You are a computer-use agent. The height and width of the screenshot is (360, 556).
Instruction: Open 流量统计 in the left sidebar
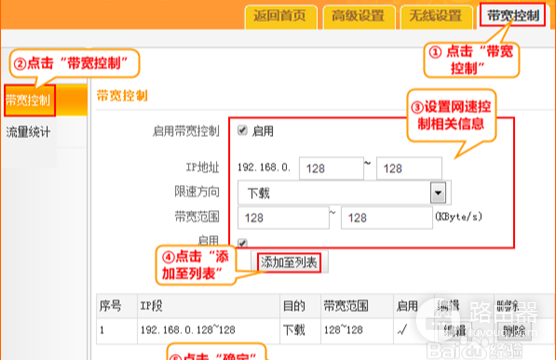(28, 132)
